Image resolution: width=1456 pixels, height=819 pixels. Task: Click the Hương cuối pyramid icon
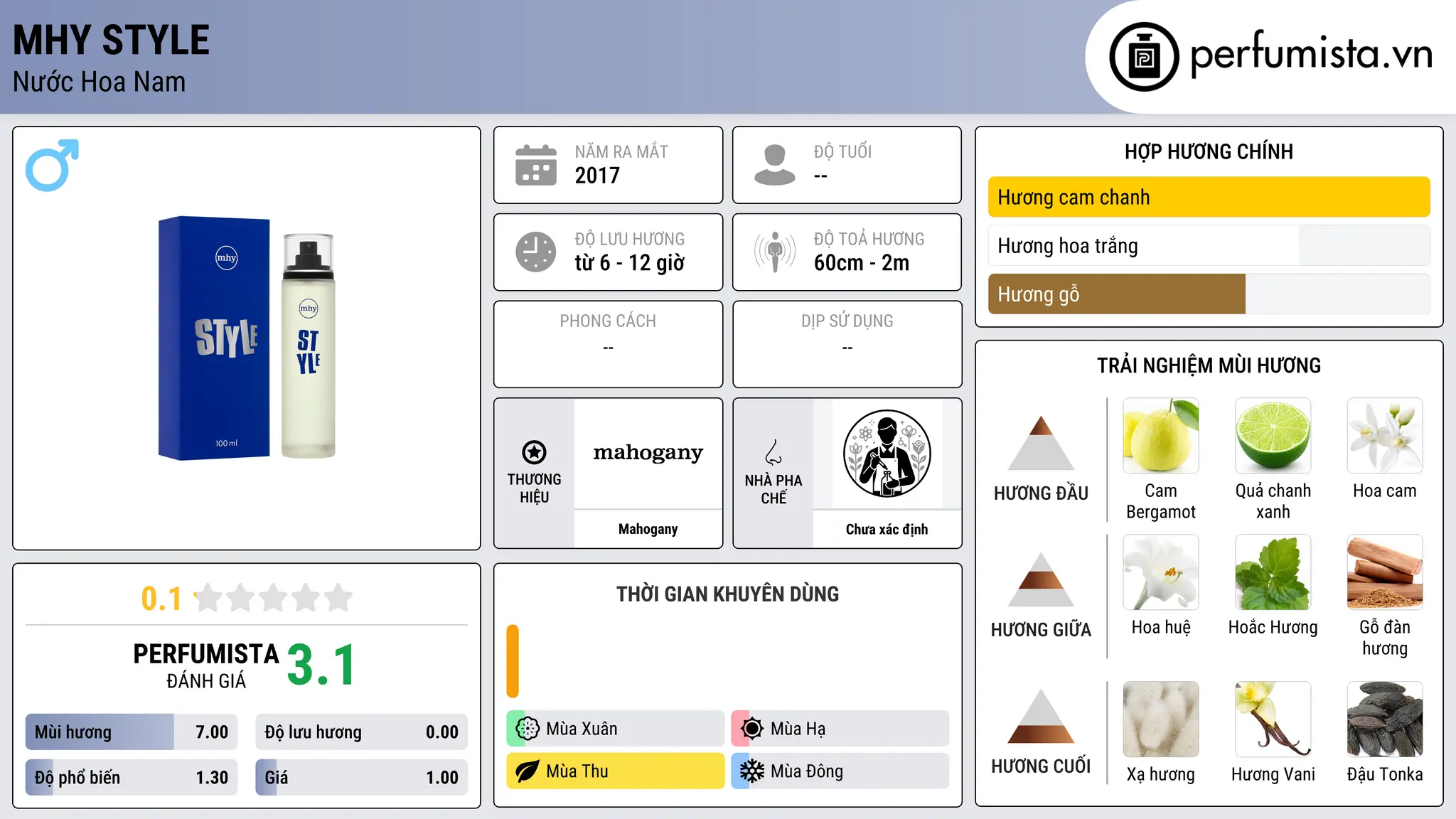(1041, 716)
